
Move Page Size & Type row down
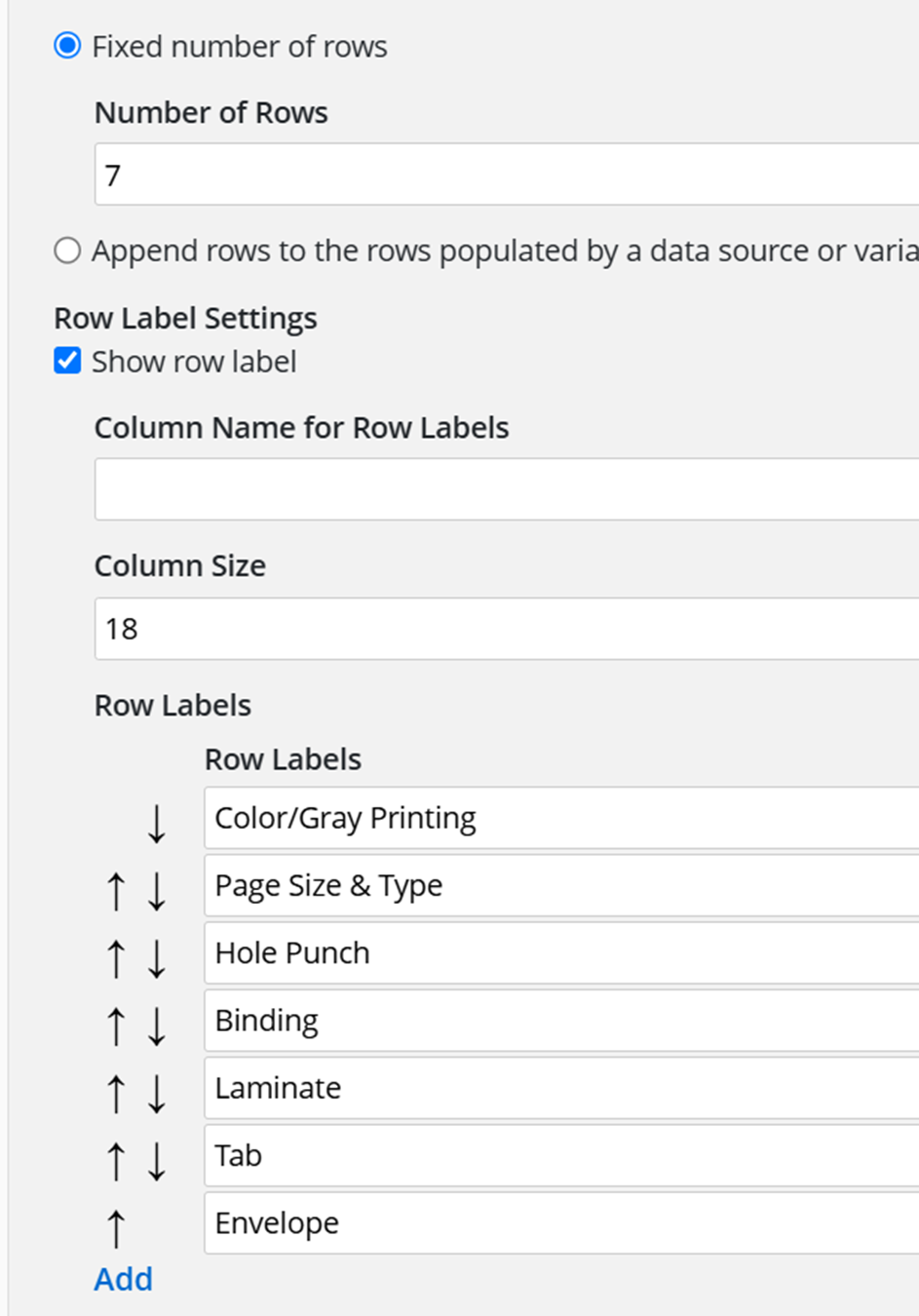pyautogui.click(x=156, y=891)
